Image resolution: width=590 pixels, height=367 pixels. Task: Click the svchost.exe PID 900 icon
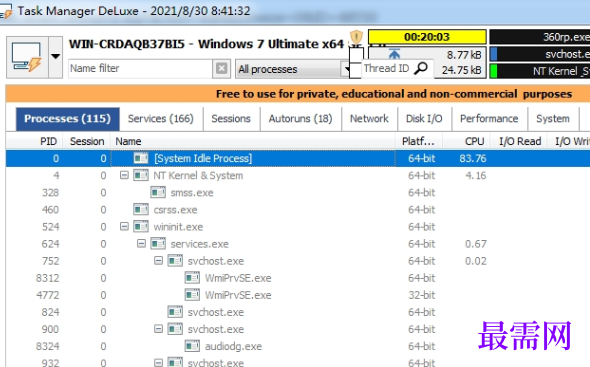(x=175, y=329)
